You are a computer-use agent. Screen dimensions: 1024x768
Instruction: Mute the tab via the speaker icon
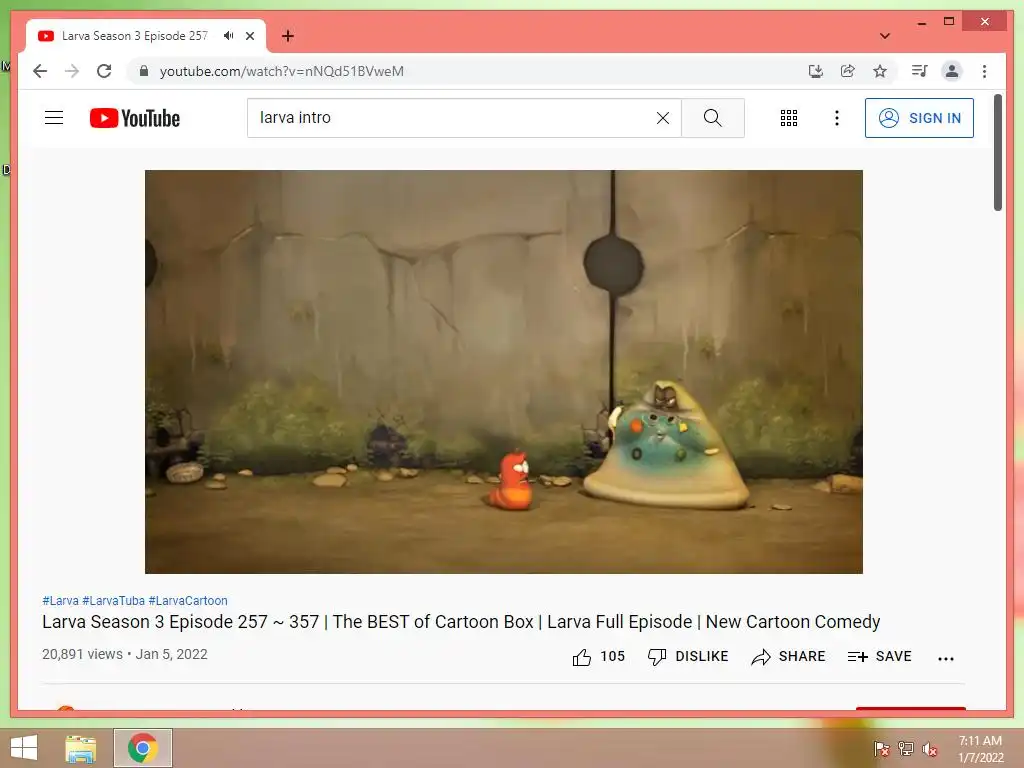click(x=228, y=36)
